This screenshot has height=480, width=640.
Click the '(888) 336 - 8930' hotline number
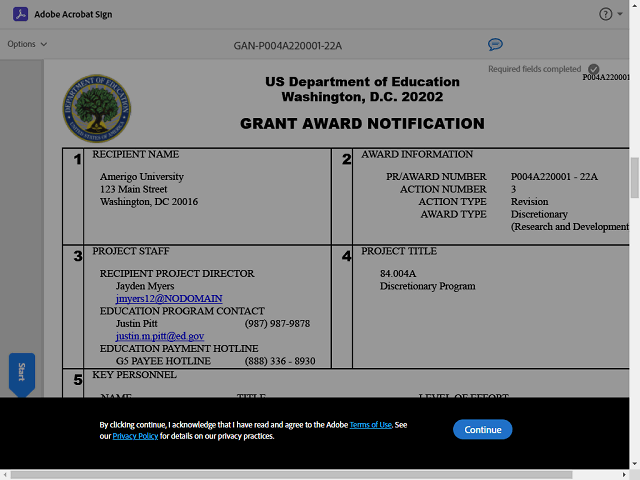280,361
